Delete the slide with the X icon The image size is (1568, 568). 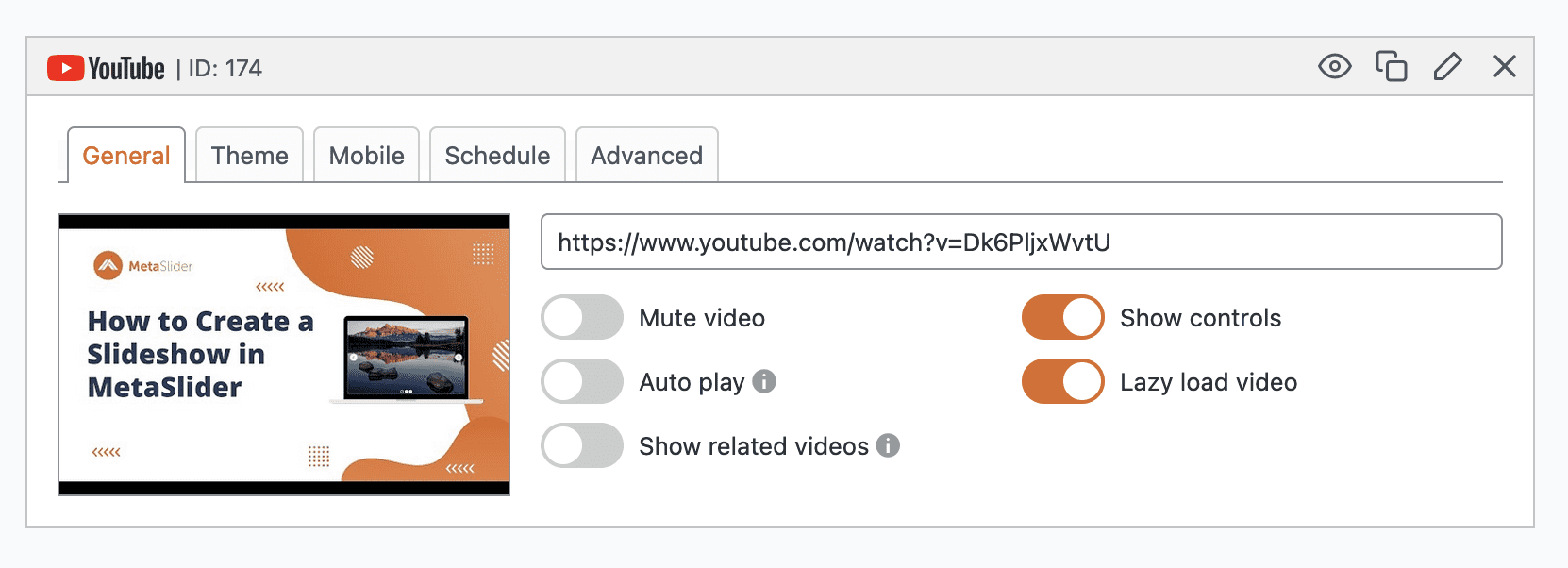1505,67
